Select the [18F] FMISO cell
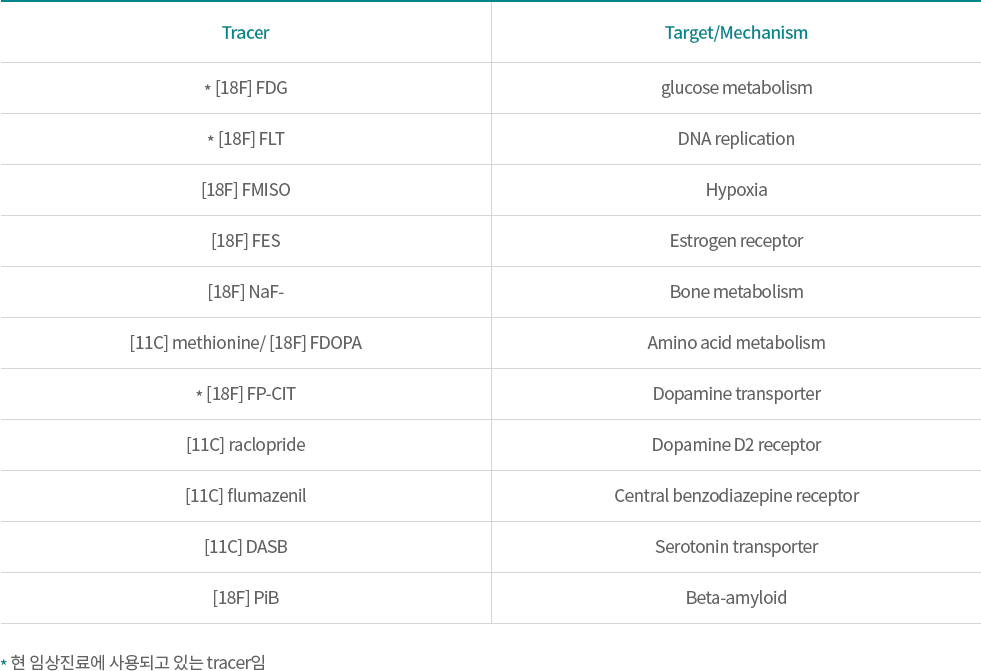Screen dimensions: 981x671 (245, 190)
